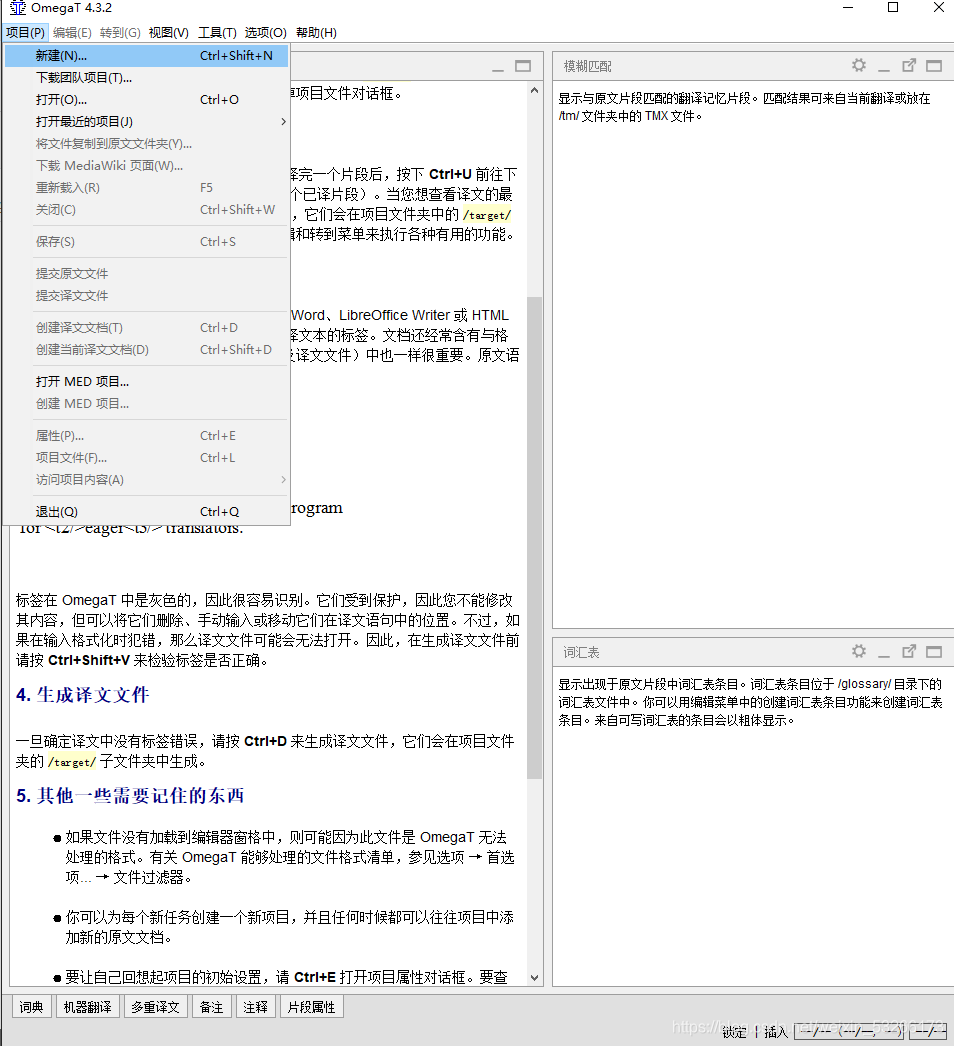Maximize the OmegaT window

click(x=893, y=8)
